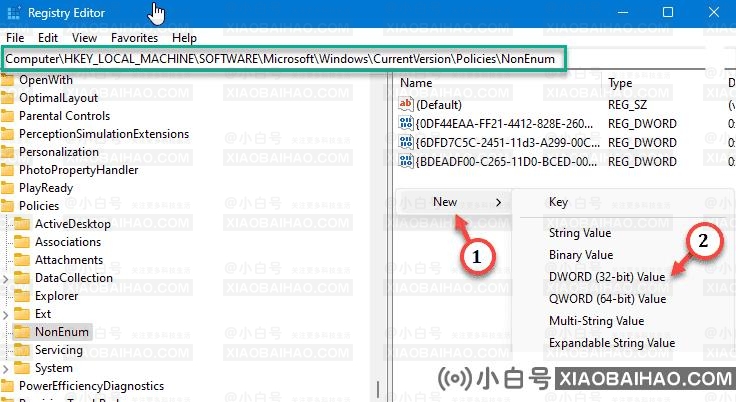Select the NonEnum folder icon
This screenshot has width=736, height=402.
pyautogui.click(x=22, y=332)
